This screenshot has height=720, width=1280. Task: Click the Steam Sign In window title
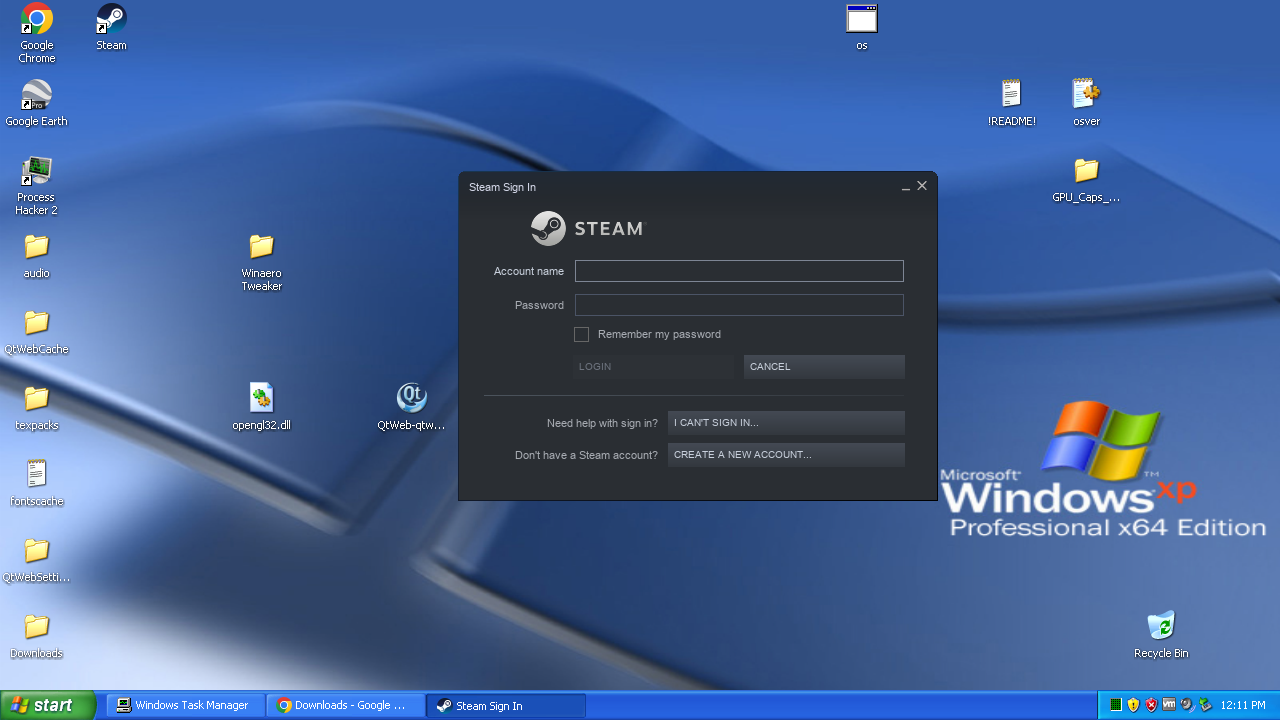[x=502, y=187]
